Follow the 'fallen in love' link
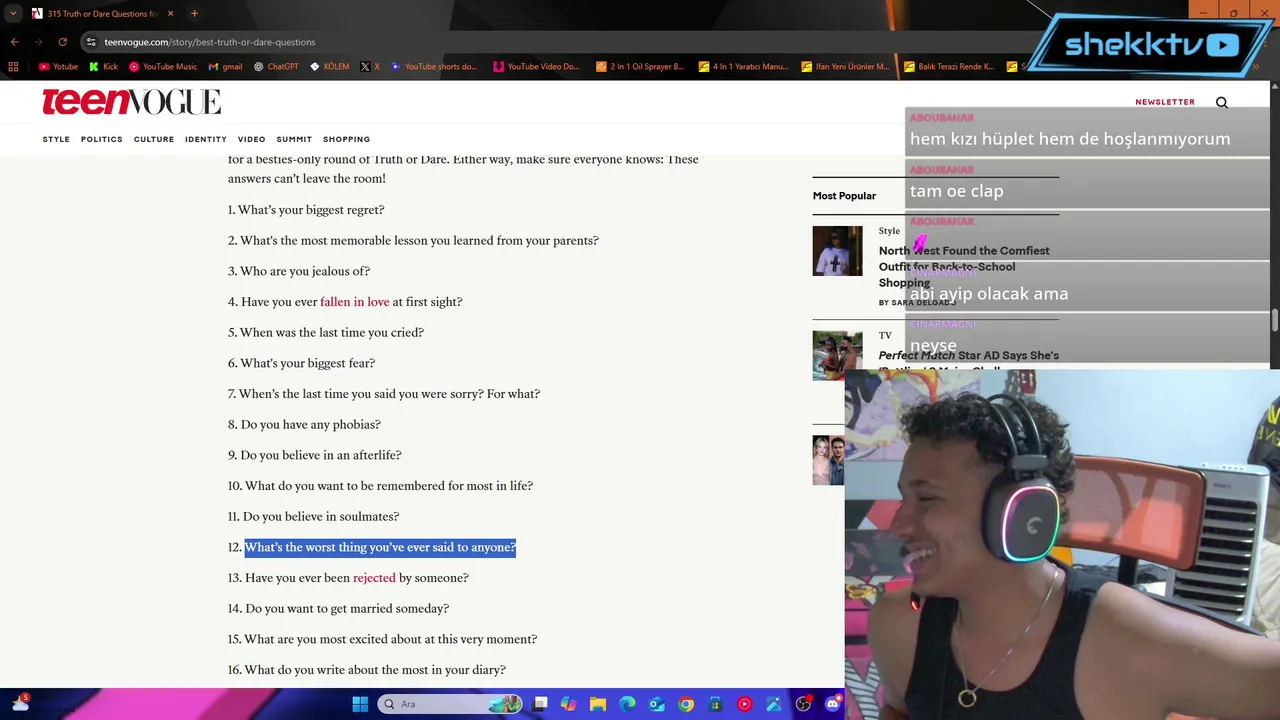This screenshot has height=720, width=1280. click(x=355, y=302)
